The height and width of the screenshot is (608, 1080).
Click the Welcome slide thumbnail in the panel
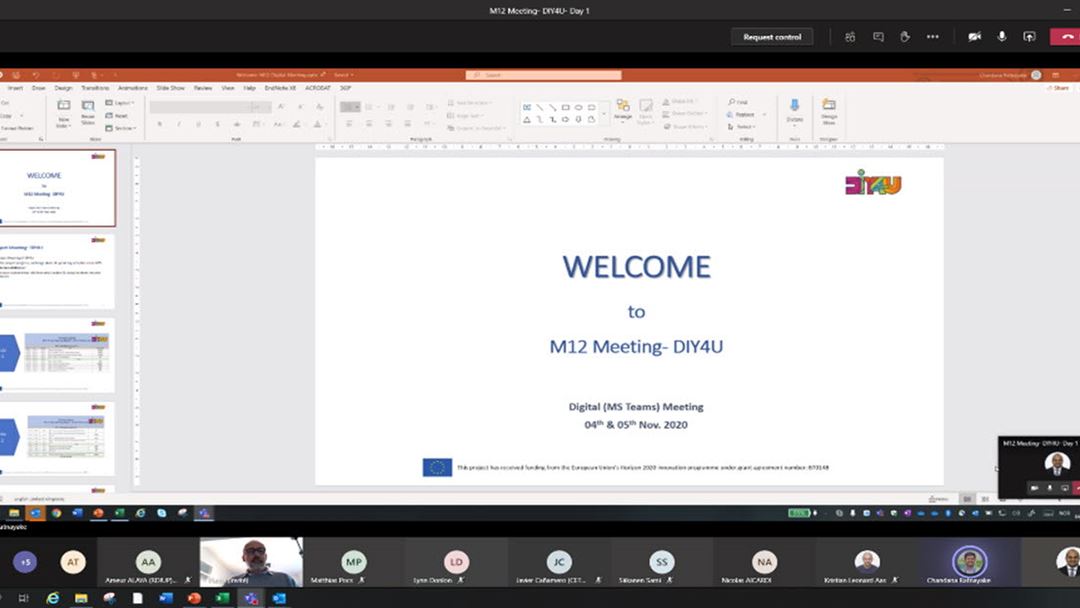(x=58, y=188)
